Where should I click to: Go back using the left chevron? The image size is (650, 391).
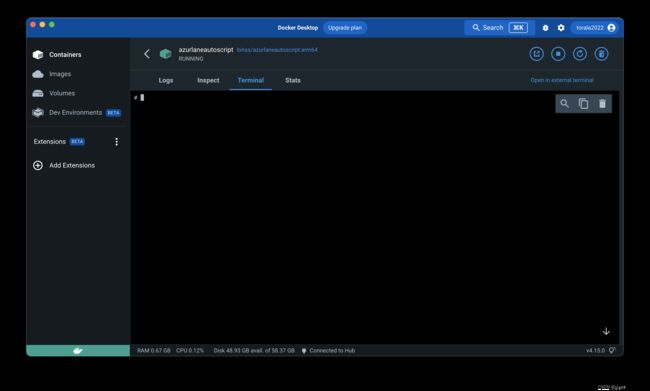click(147, 54)
